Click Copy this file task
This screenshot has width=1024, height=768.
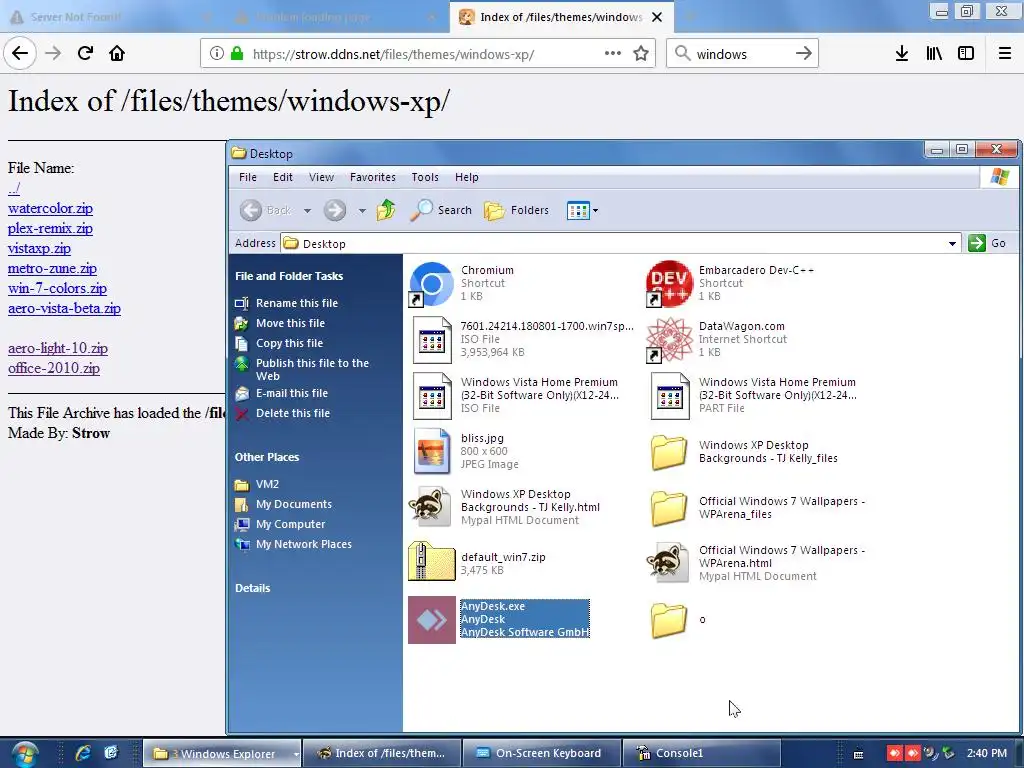click(280, 344)
